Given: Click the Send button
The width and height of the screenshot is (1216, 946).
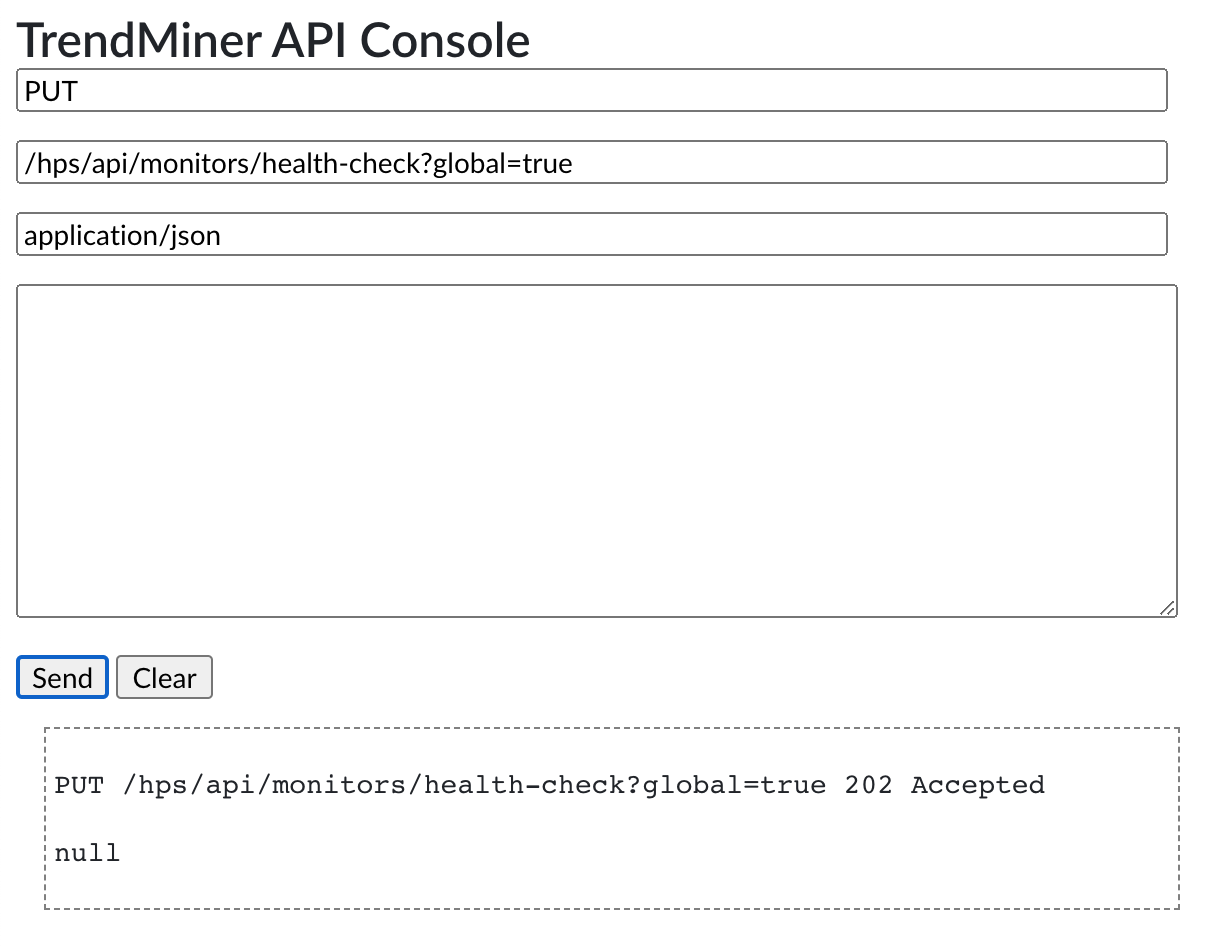Looking at the screenshot, I should coord(62,678).
